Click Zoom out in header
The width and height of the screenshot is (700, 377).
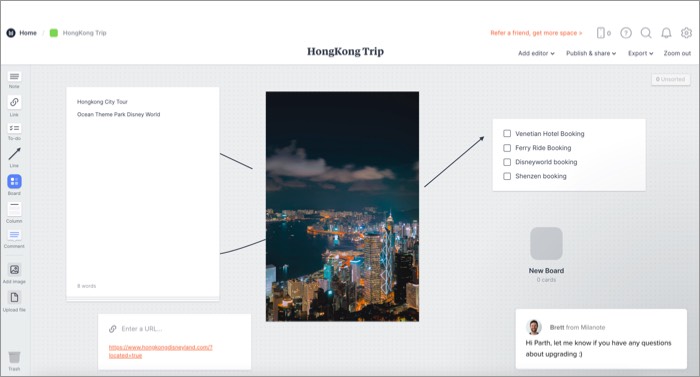pos(677,53)
